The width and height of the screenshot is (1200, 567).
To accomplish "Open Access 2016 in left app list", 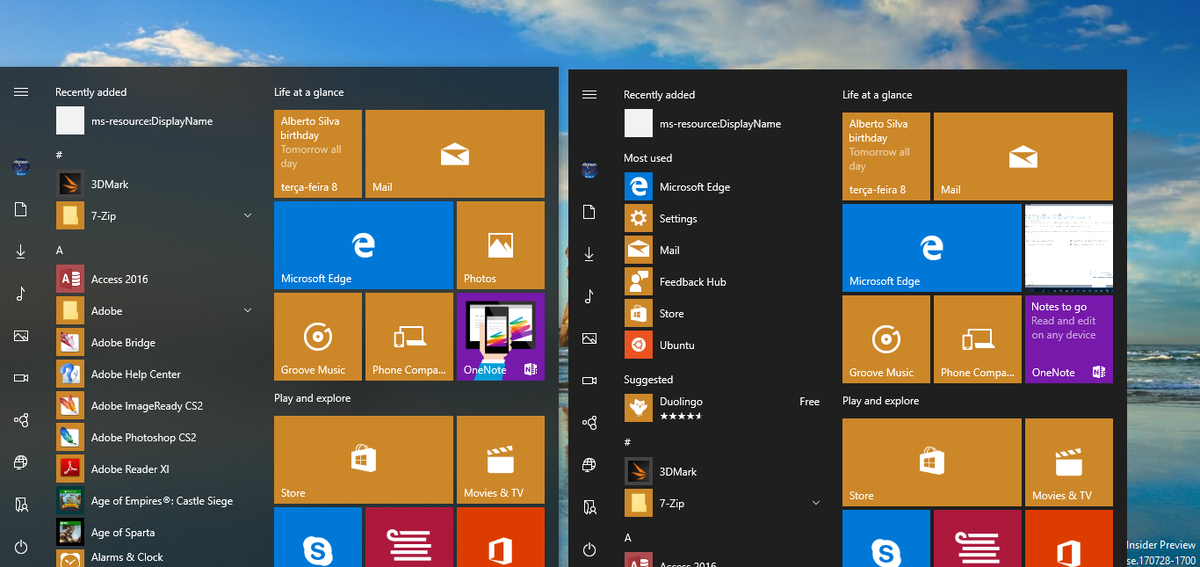I will tap(155, 279).
